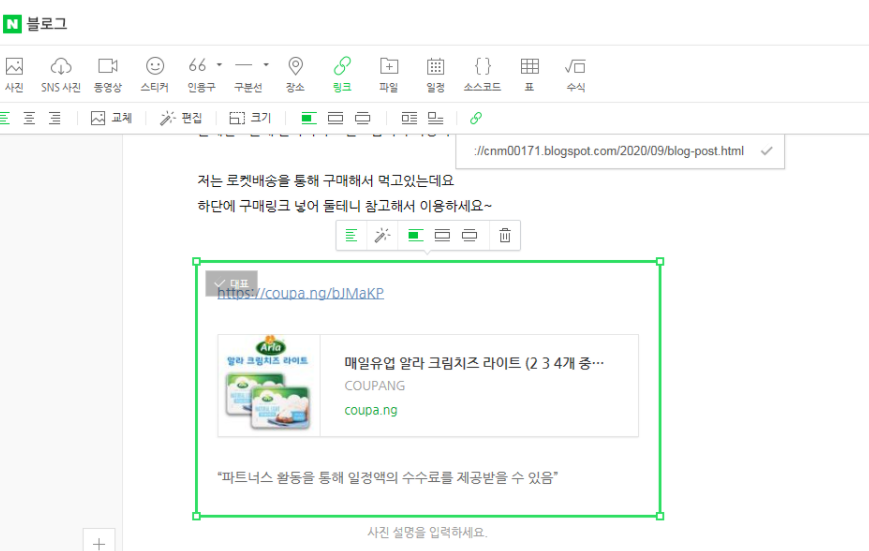The image size is (869, 551).
Task: Click the Naver N logo
Action: pyautogui.click(x=12, y=24)
